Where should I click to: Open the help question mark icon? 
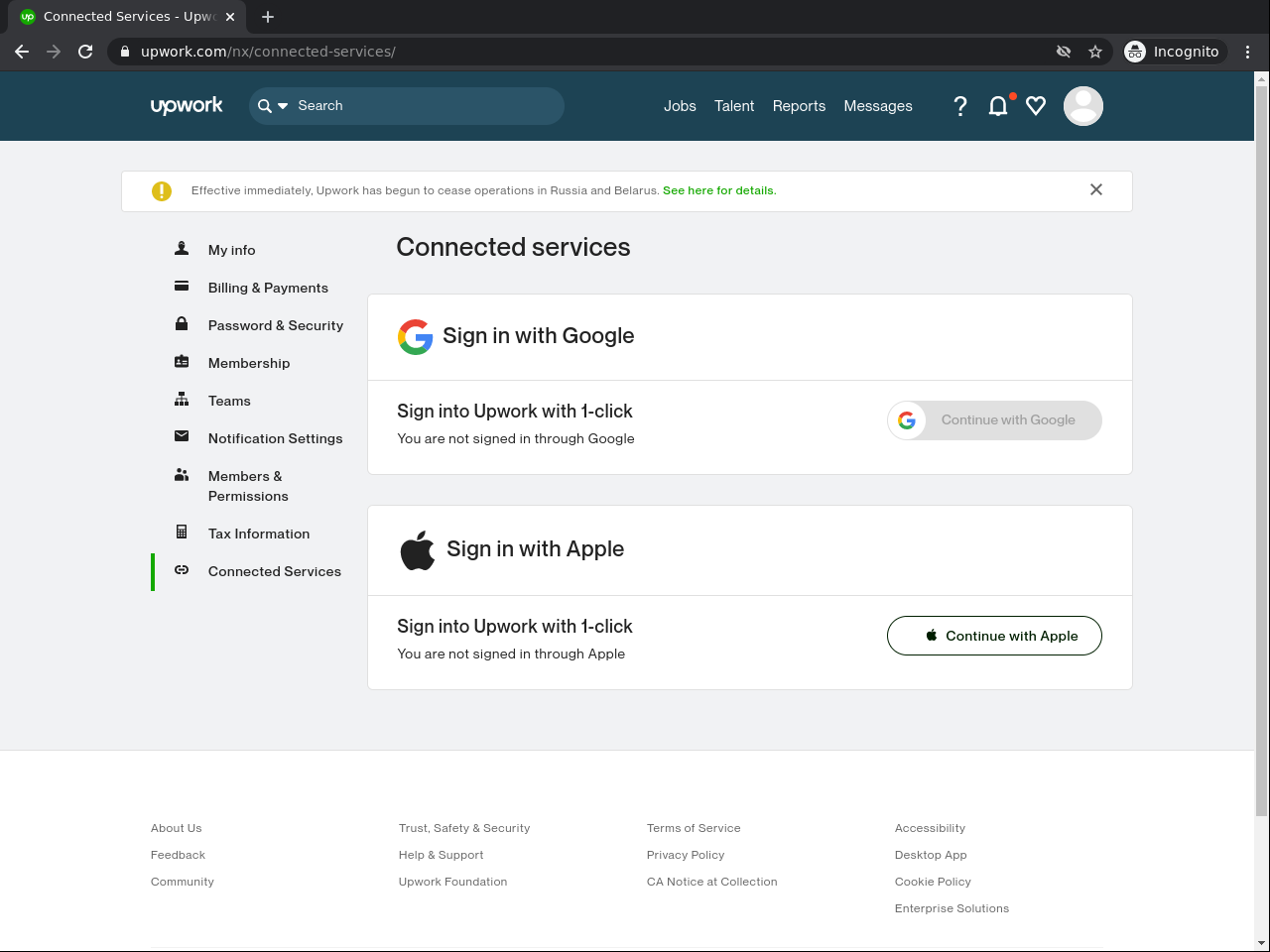[x=959, y=106]
